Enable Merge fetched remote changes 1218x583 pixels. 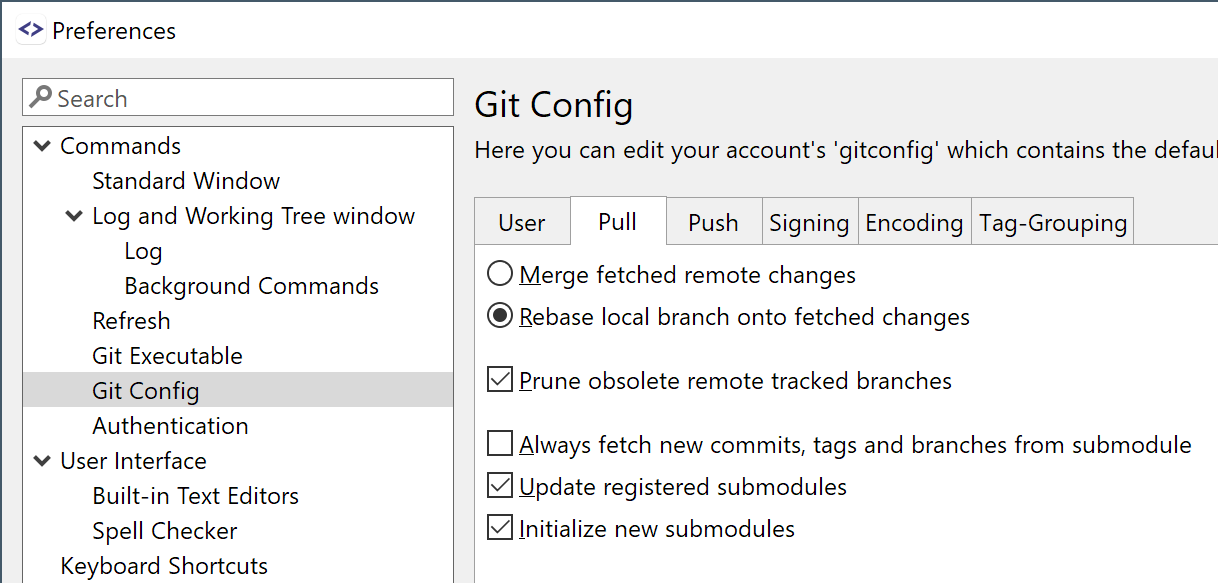point(502,274)
